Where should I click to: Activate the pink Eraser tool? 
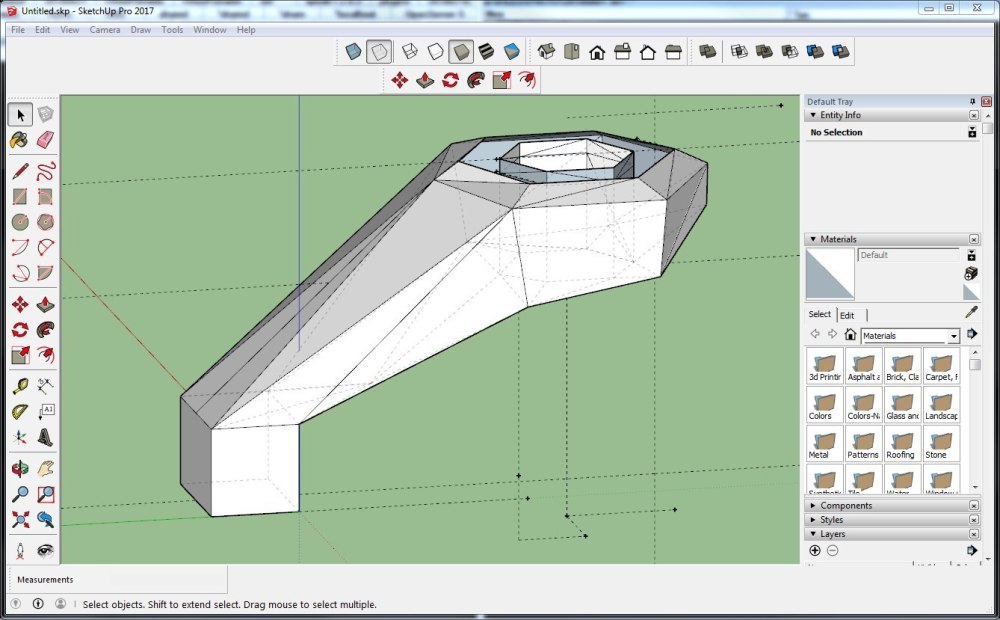45,140
